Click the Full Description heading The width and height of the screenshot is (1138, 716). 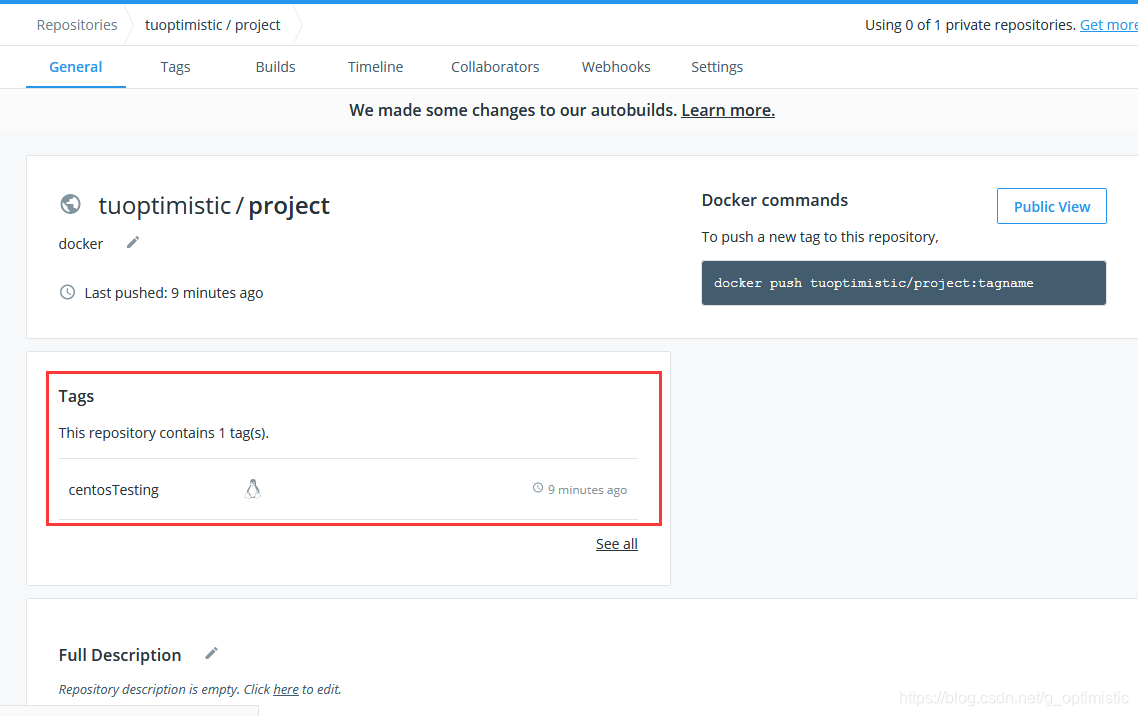point(120,655)
